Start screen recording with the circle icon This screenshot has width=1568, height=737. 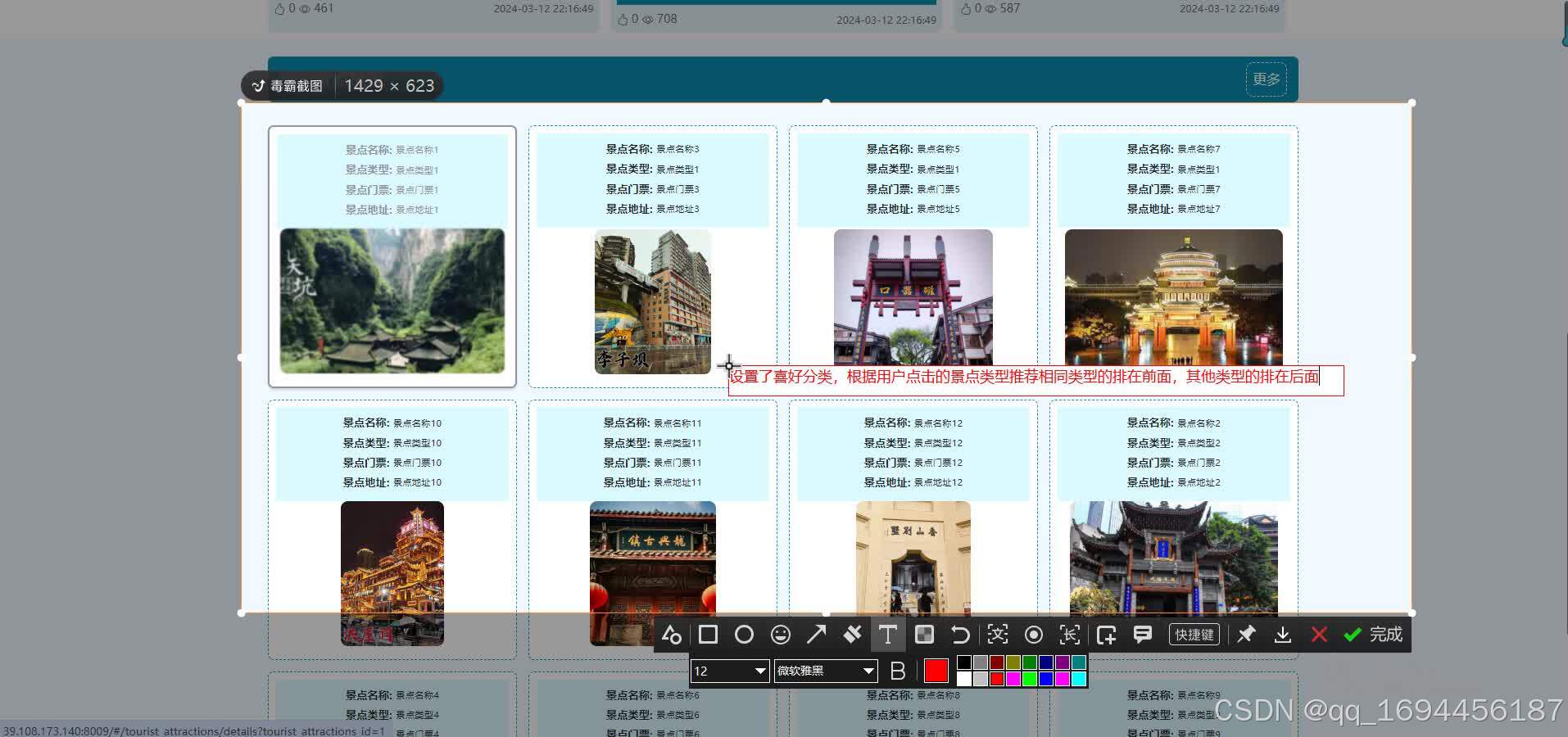[1034, 635]
